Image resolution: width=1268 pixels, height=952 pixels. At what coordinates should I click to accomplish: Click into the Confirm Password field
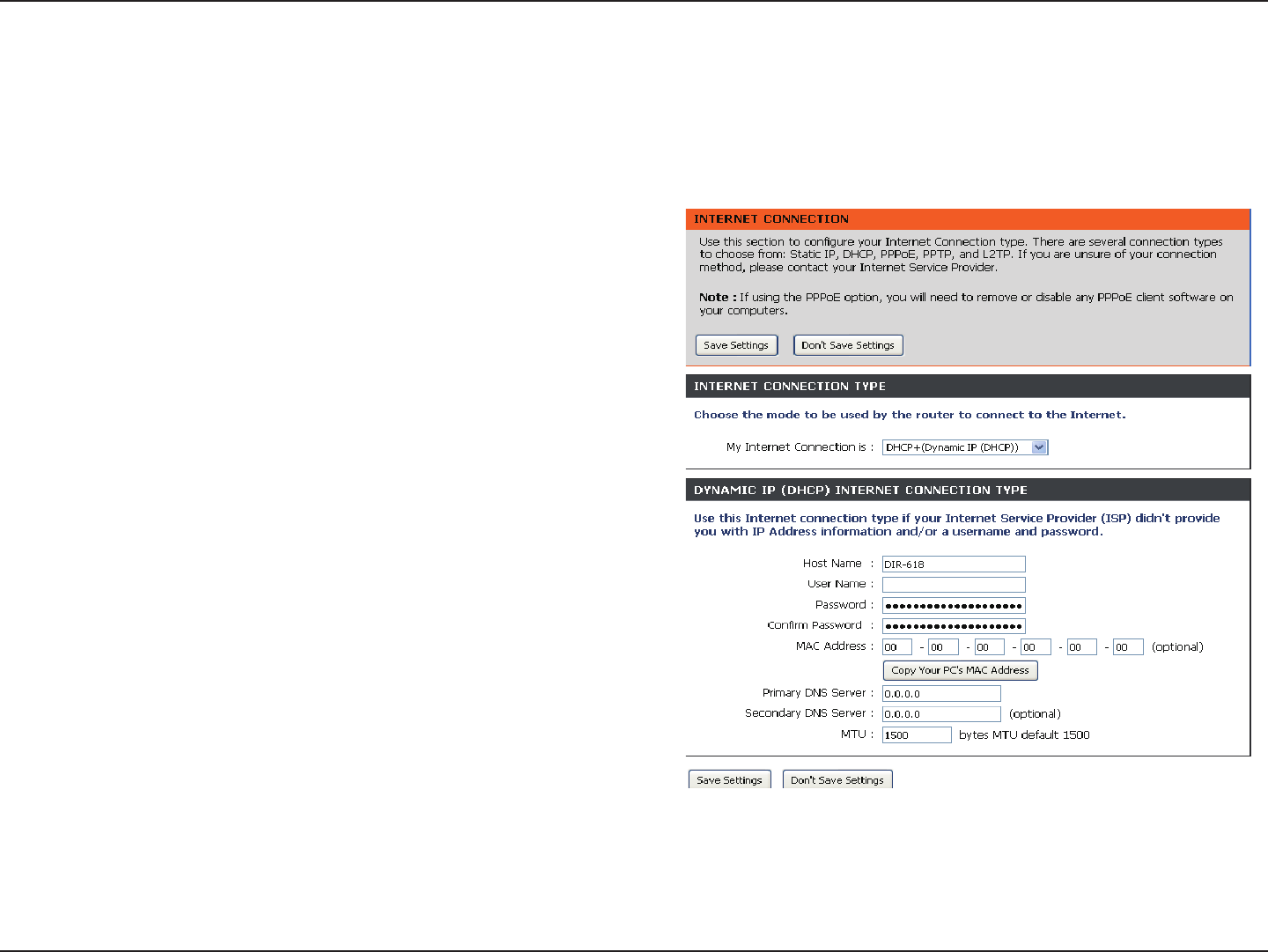[954, 626]
